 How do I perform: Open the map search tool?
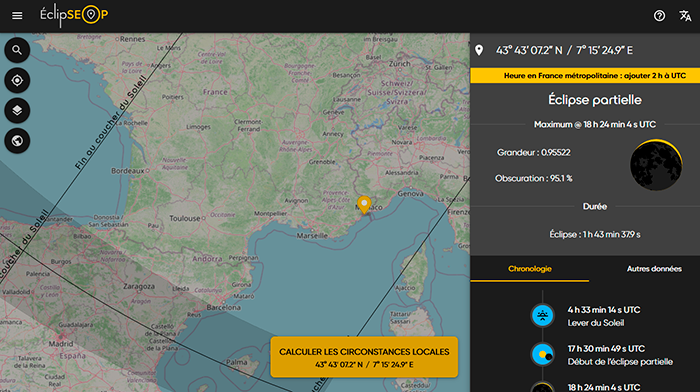(17, 50)
